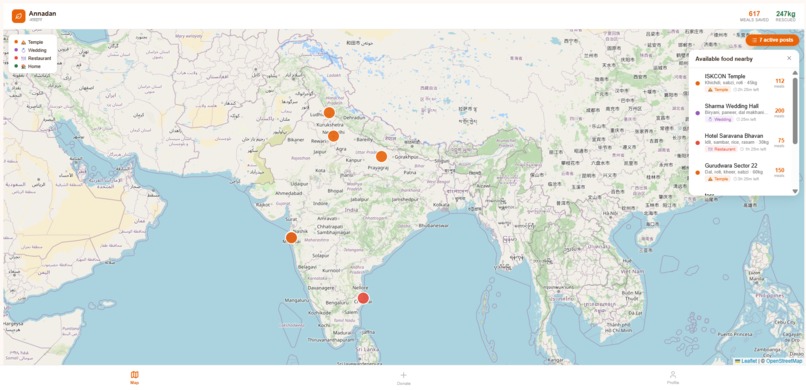Image resolution: width=806 pixels, height=390 pixels.
Task: Open the Profile tab
Action: coord(673,378)
